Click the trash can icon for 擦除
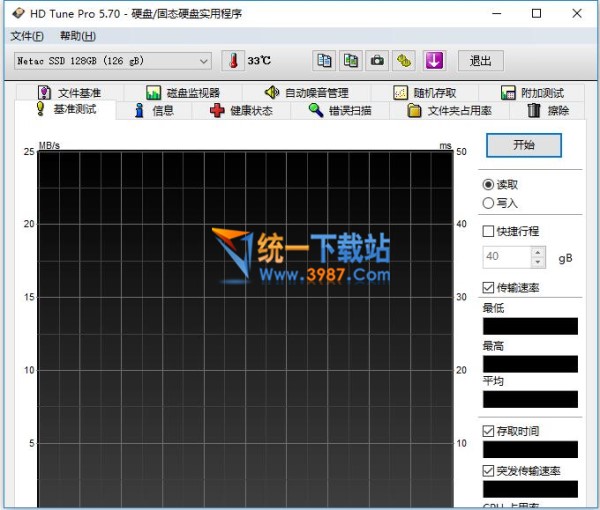The width and height of the screenshot is (600, 510). click(534, 111)
